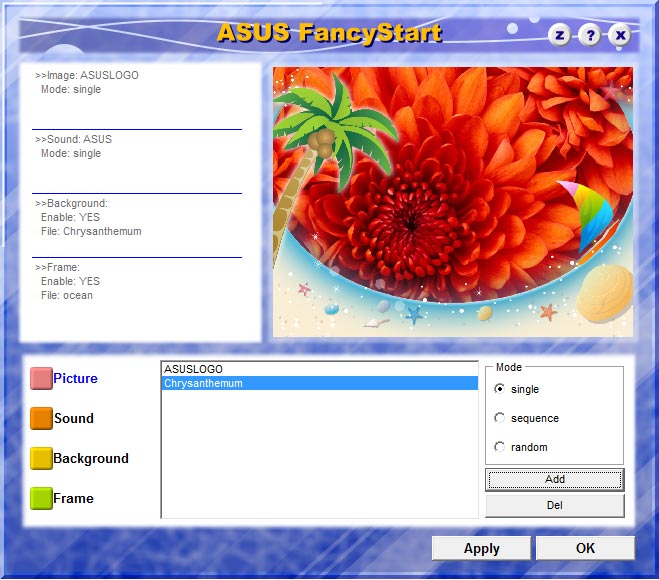Screen dimensions: 659x580
Task: Close FancyStart with the round 'x' icon
Action: pyautogui.click(x=620, y=35)
